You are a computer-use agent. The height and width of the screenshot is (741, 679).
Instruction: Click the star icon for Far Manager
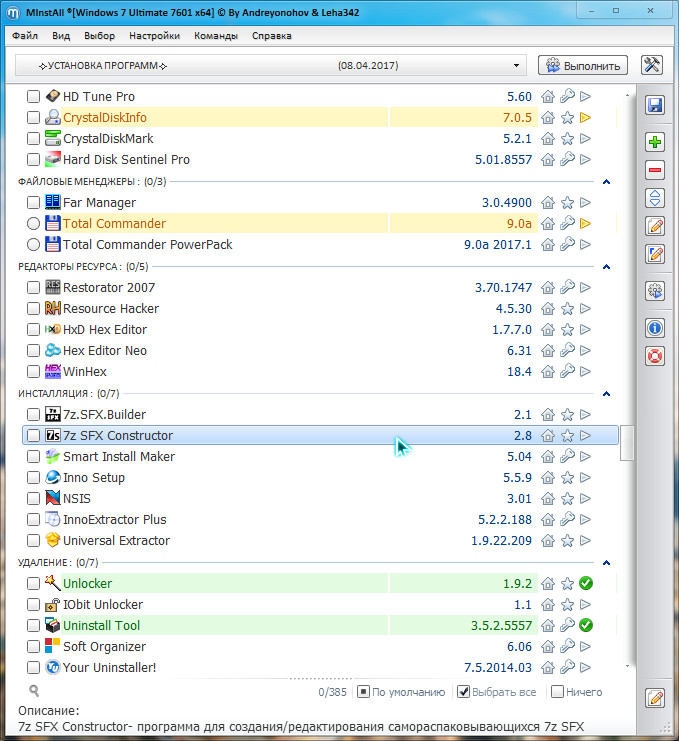567,202
